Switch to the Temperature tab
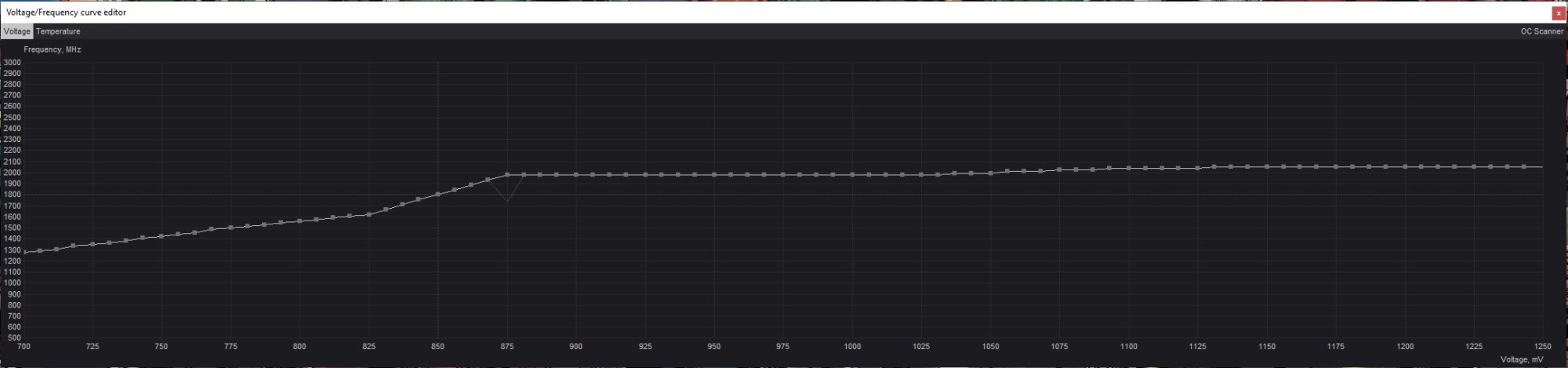 click(x=58, y=31)
